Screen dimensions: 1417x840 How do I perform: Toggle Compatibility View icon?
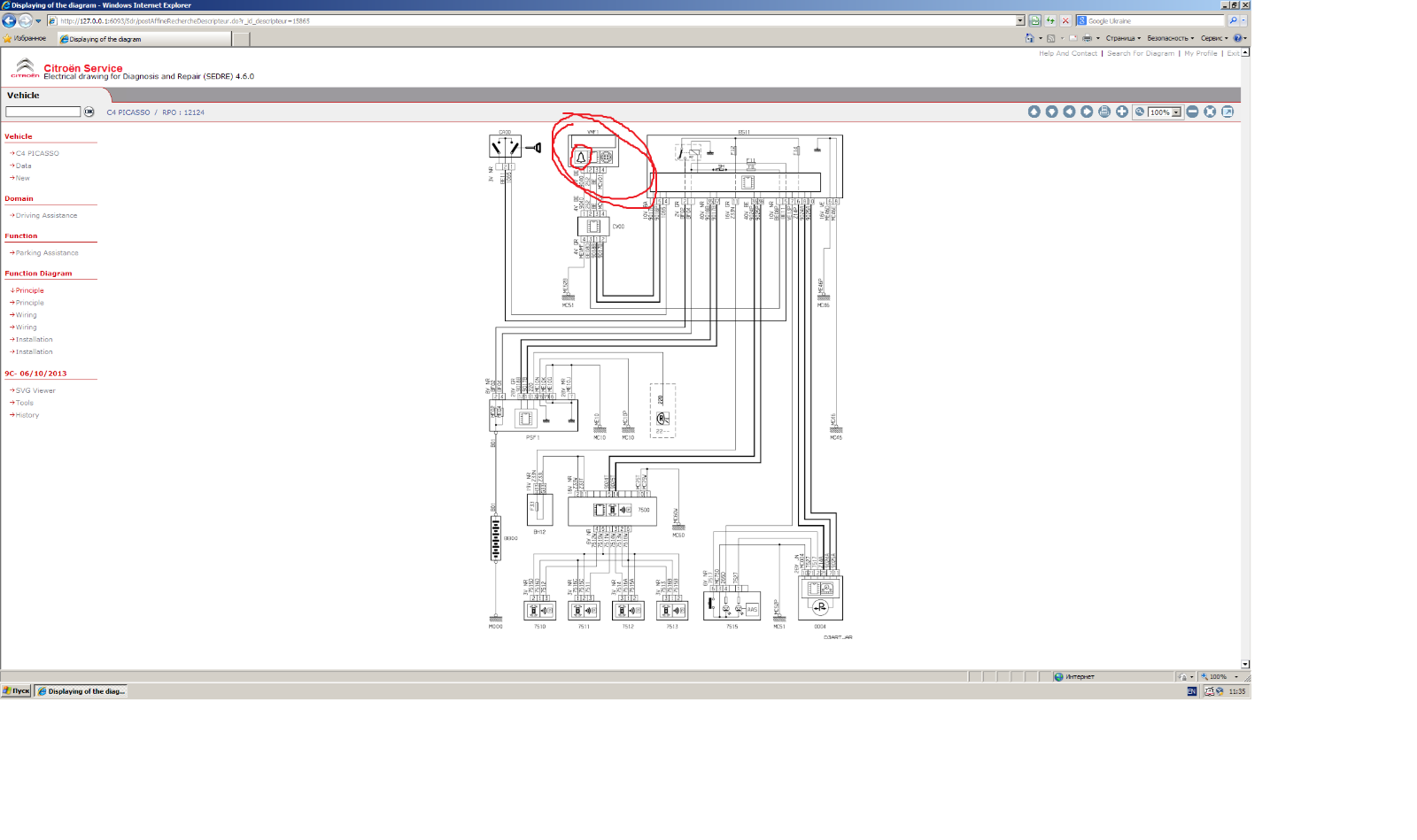(x=1034, y=20)
